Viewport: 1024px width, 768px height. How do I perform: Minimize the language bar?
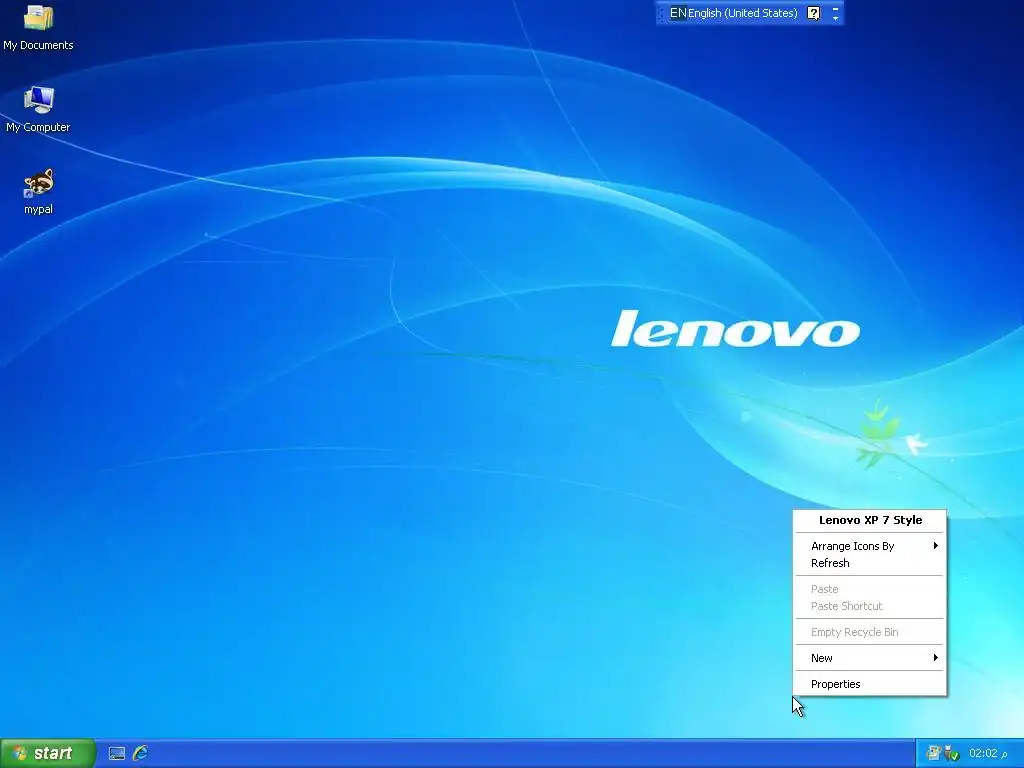[x=835, y=8]
